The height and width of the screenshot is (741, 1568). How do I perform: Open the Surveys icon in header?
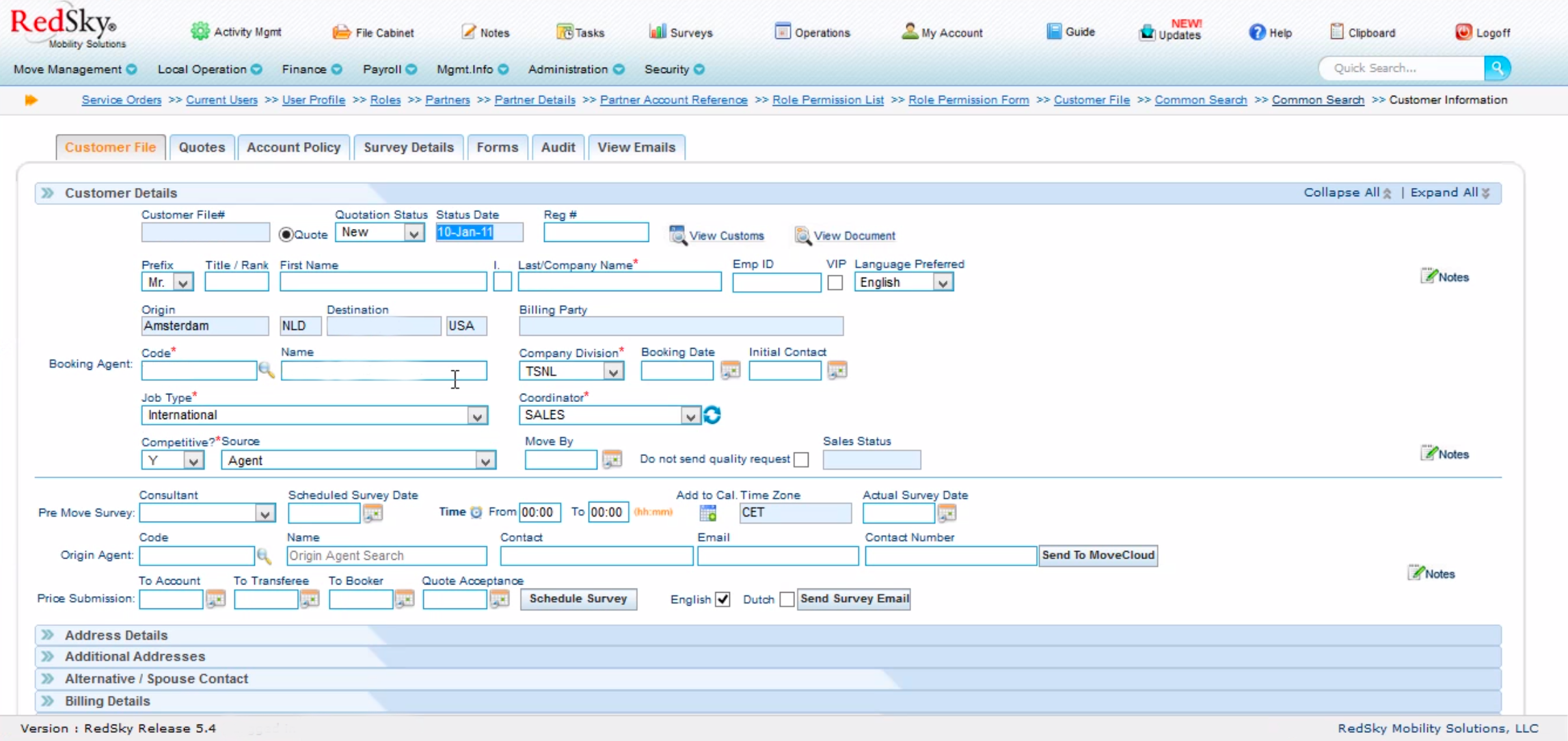coord(658,32)
